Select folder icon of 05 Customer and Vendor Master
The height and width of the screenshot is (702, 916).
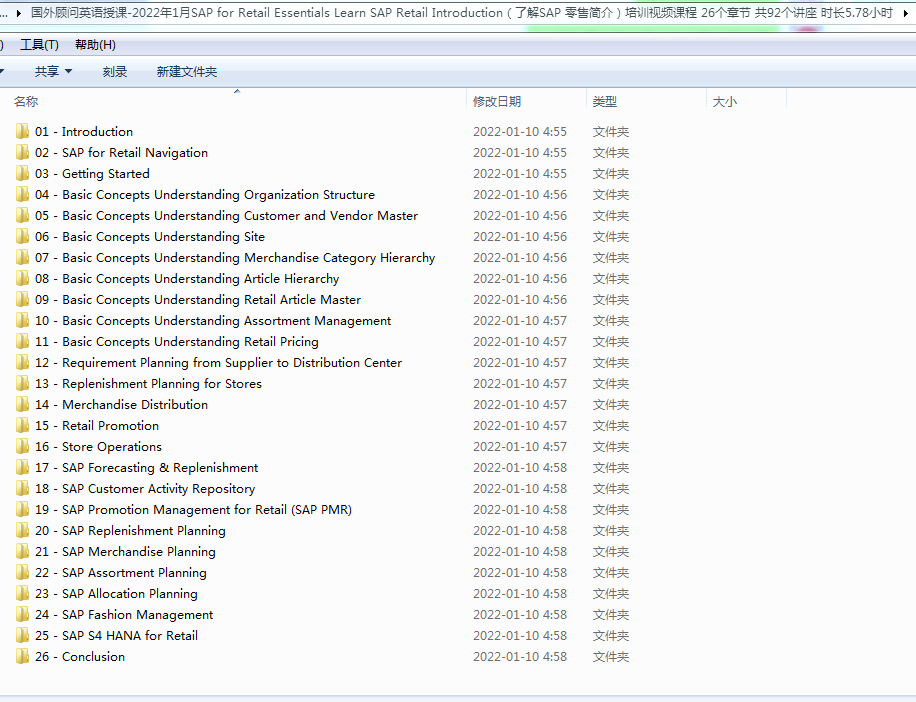point(22,215)
